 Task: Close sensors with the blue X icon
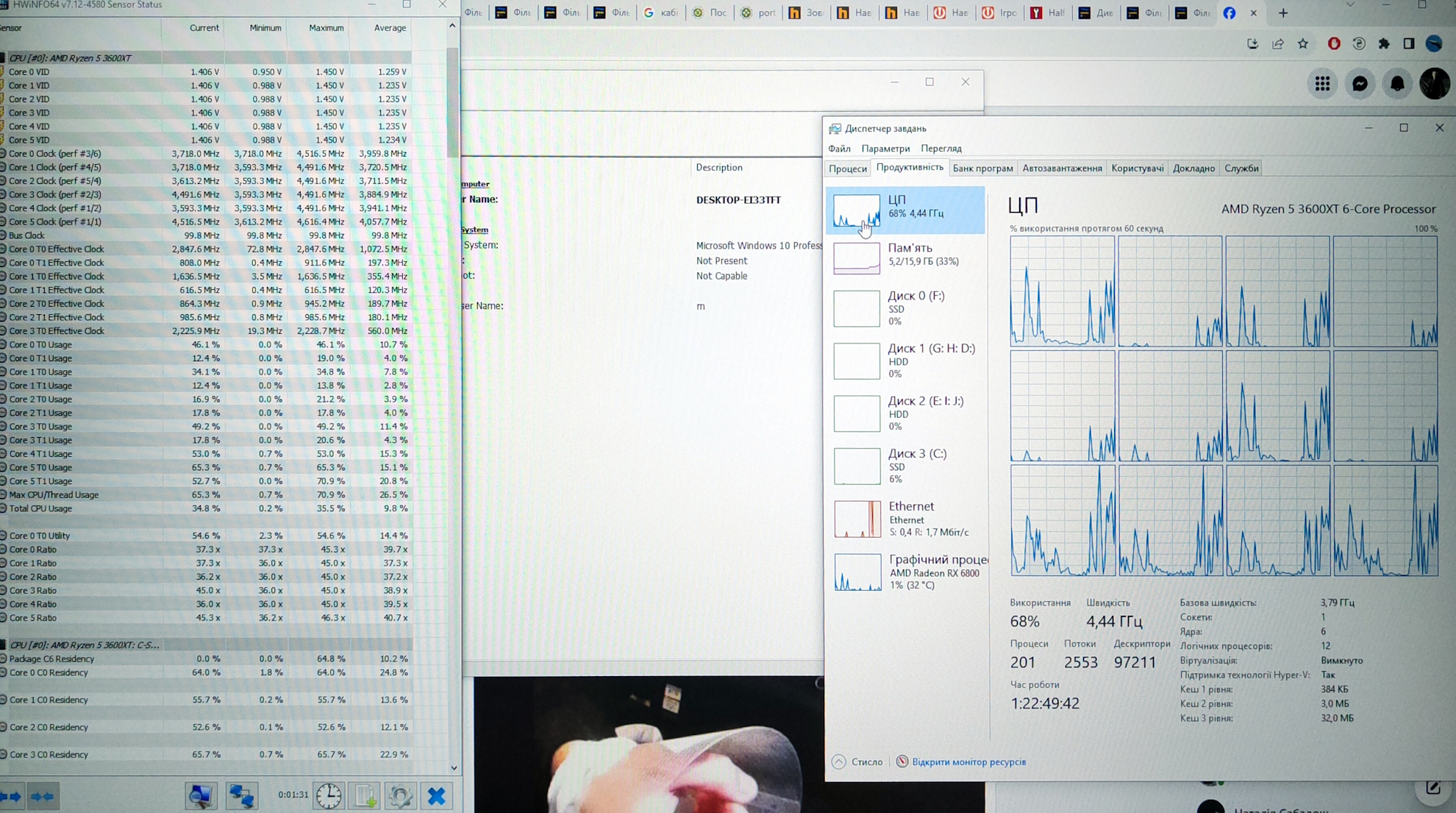click(x=437, y=795)
